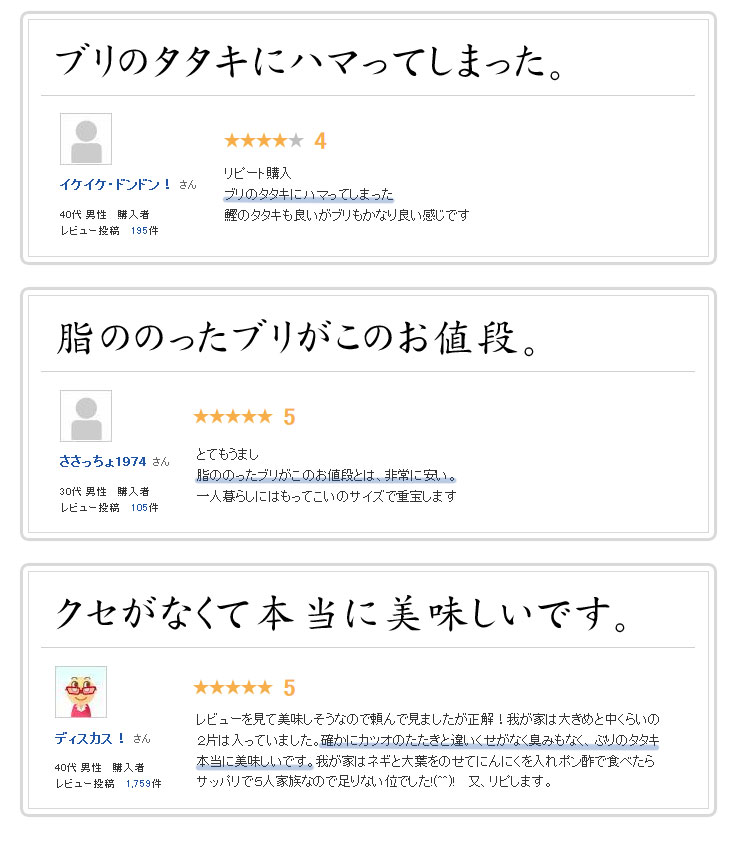
Task: Open reviewer profile イケイケ・ドンドン！
Action: [x=116, y=185]
